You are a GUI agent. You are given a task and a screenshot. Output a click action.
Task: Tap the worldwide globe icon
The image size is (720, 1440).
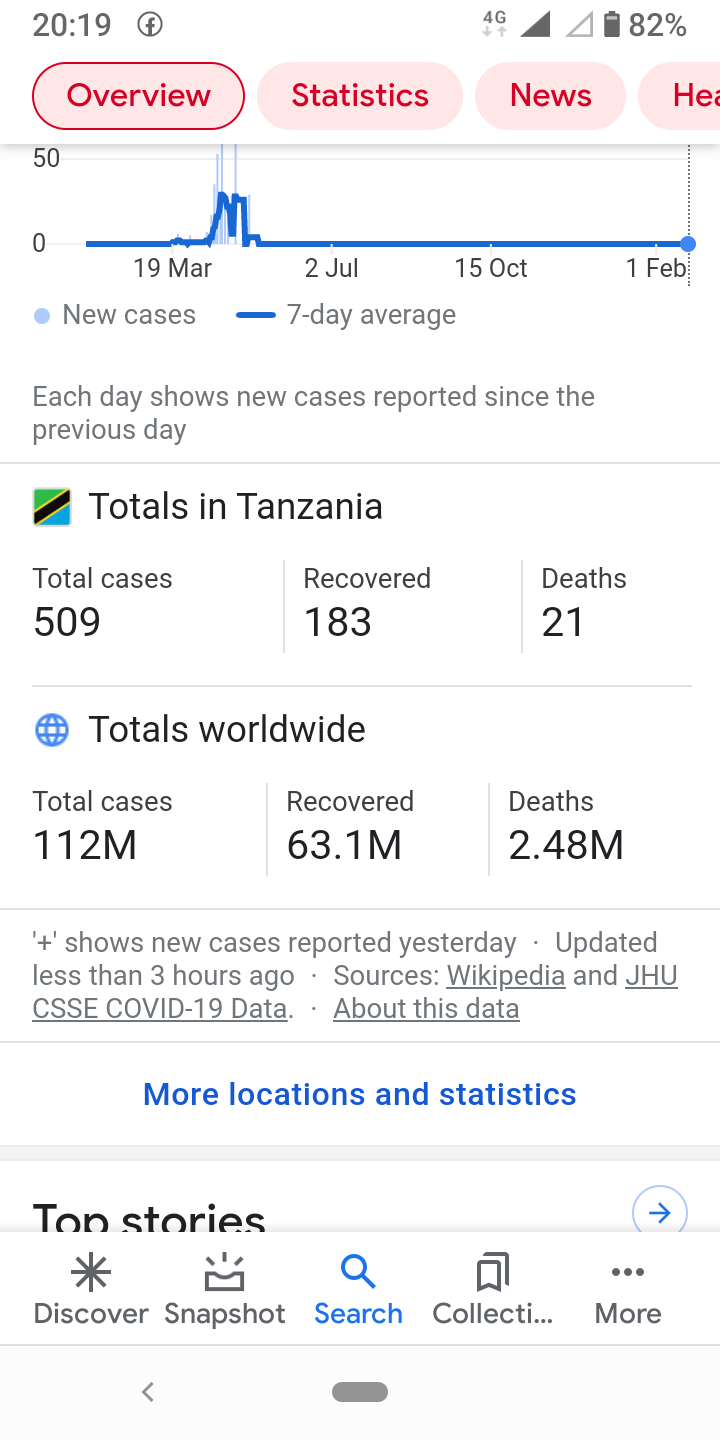click(x=52, y=730)
